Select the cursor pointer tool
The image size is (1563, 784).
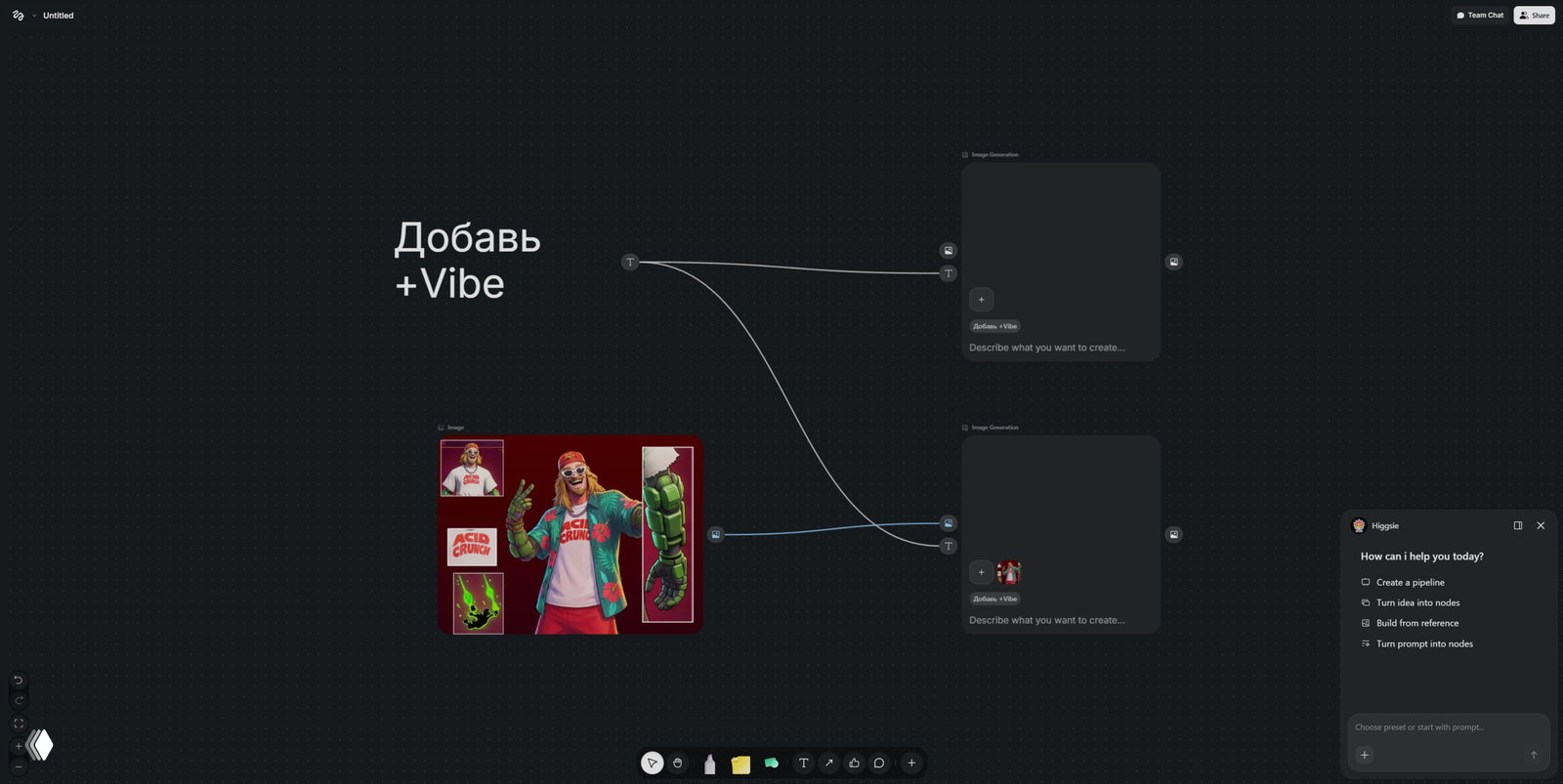(653, 763)
